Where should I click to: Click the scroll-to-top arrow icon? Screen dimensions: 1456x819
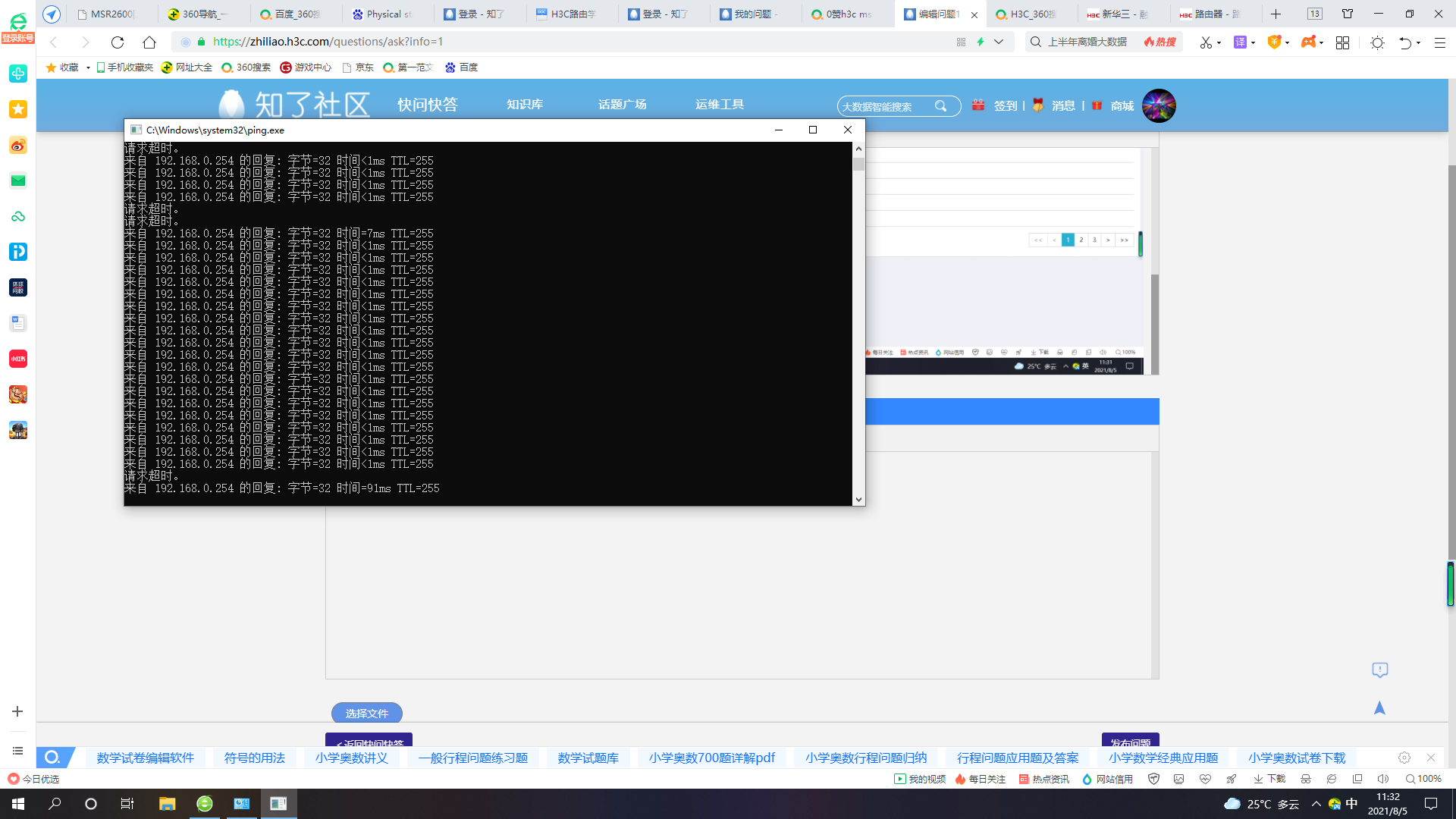pyautogui.click(x=1379, y=708)
